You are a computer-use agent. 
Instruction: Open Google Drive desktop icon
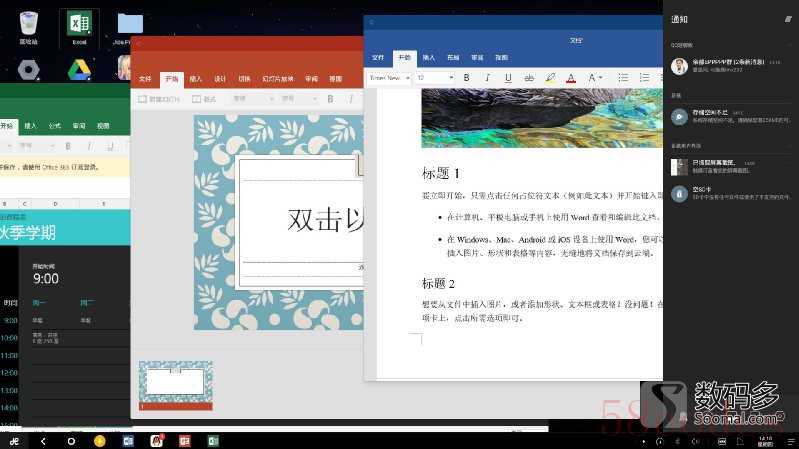(x=79, y=68)
